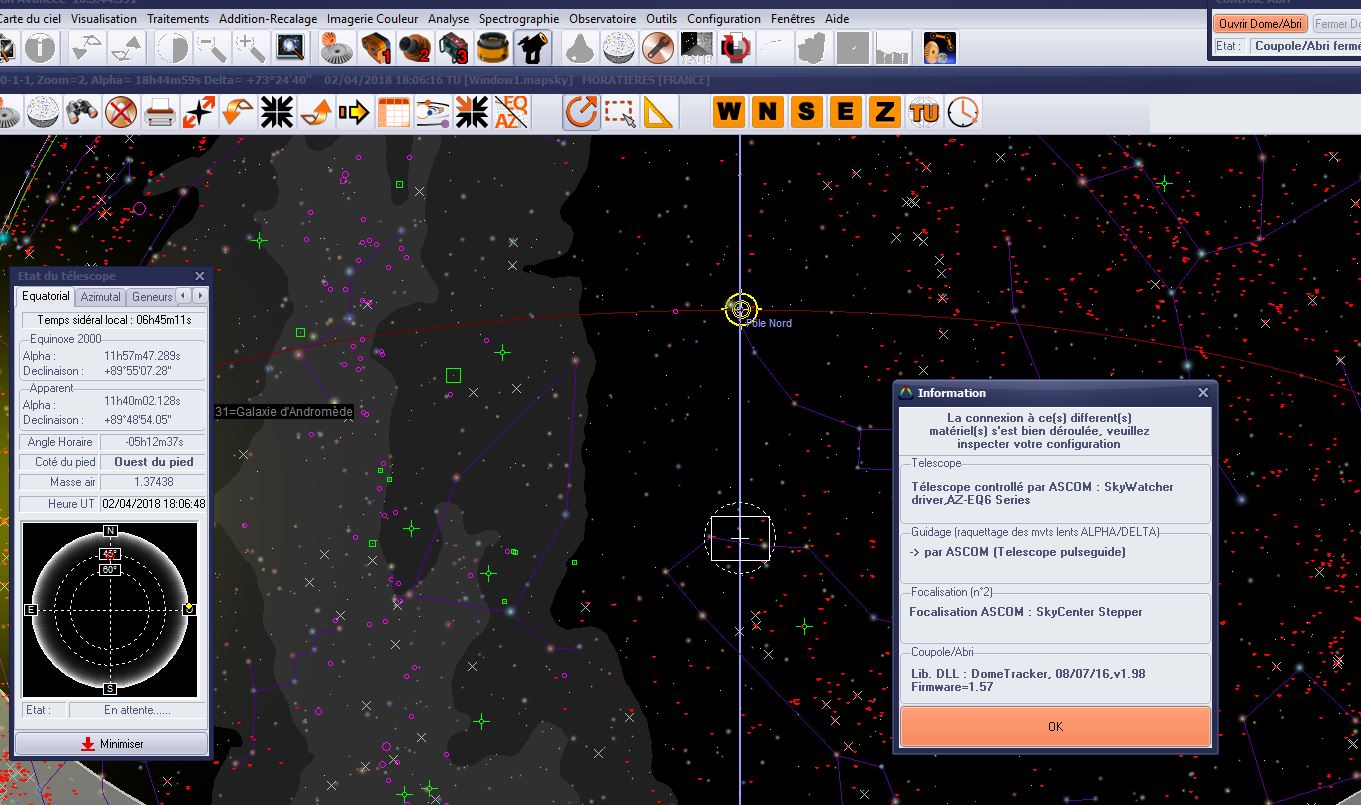The image size is (1361, 805).
Task: Click the binoculars search icon
Action: pyautogui.click(x=81, y=112)
